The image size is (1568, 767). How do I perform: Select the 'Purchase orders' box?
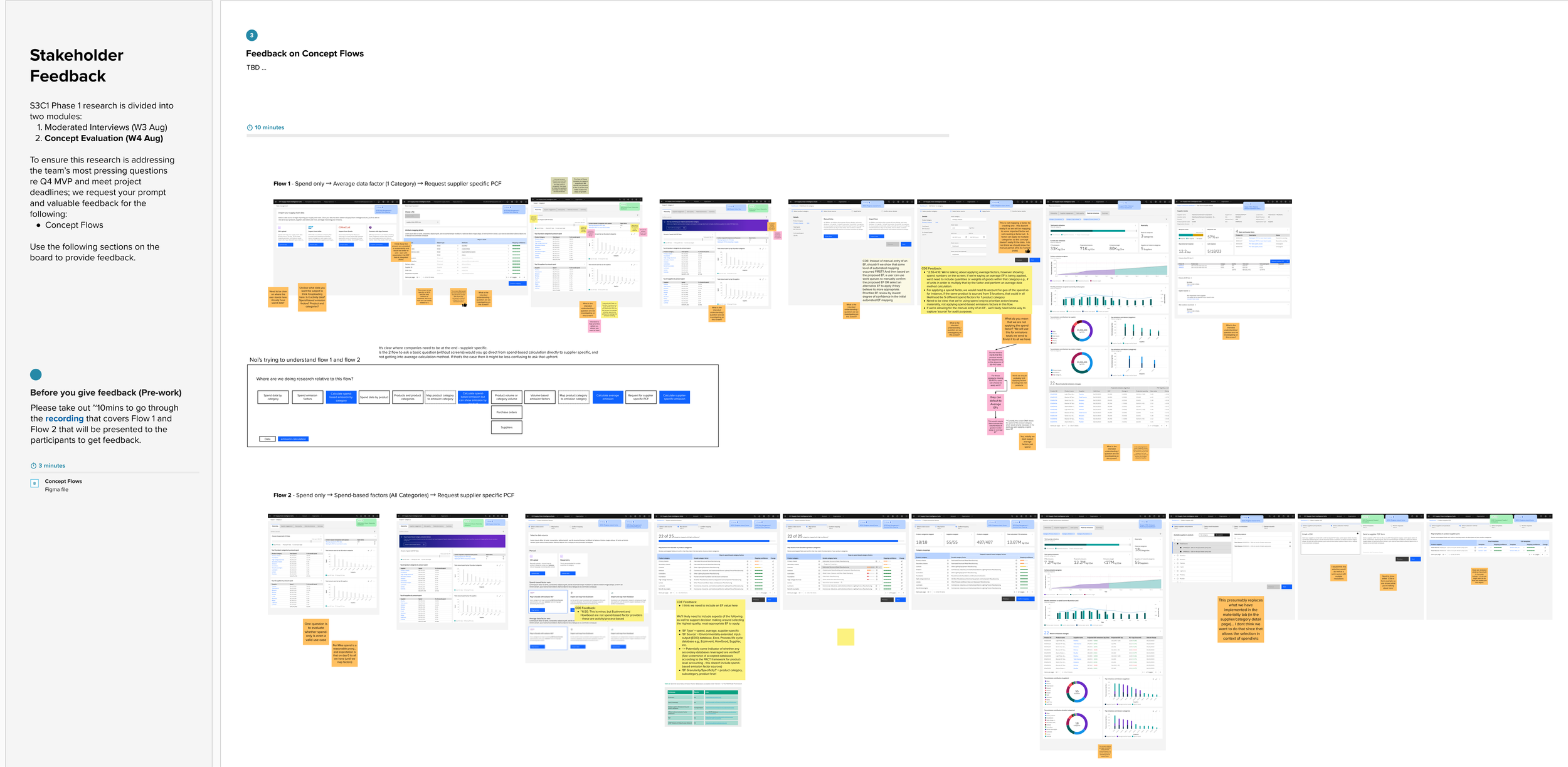tap(506, 412)
